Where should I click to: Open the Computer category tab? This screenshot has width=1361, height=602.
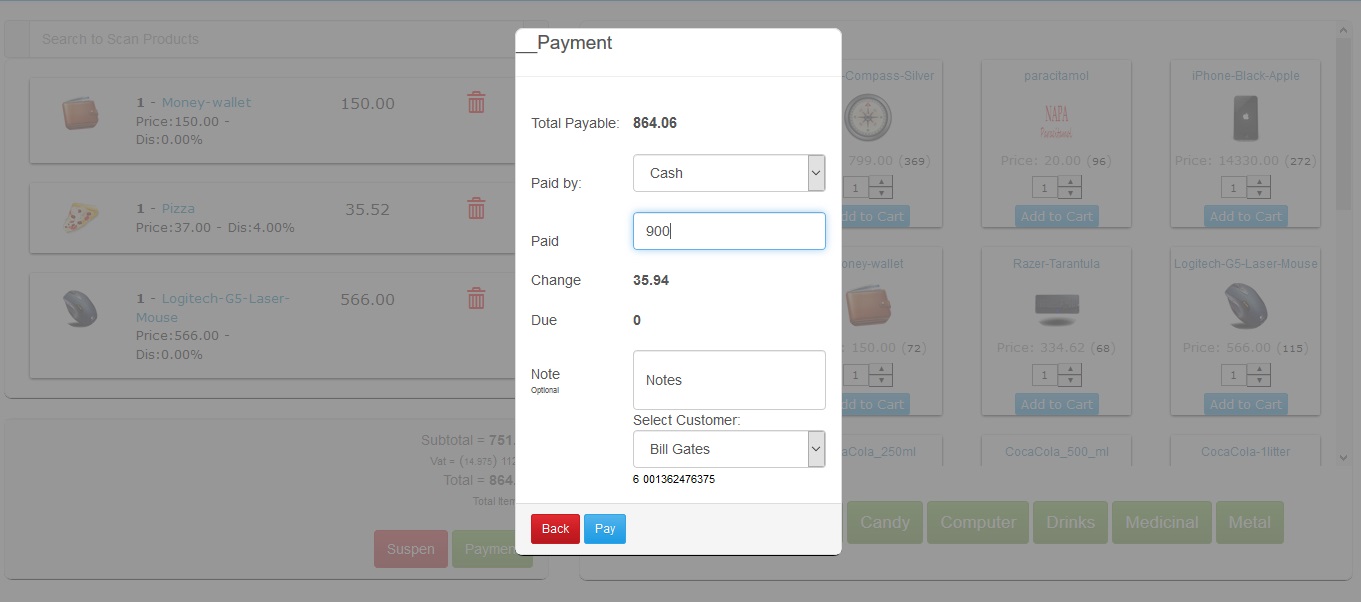coord(979,522)
